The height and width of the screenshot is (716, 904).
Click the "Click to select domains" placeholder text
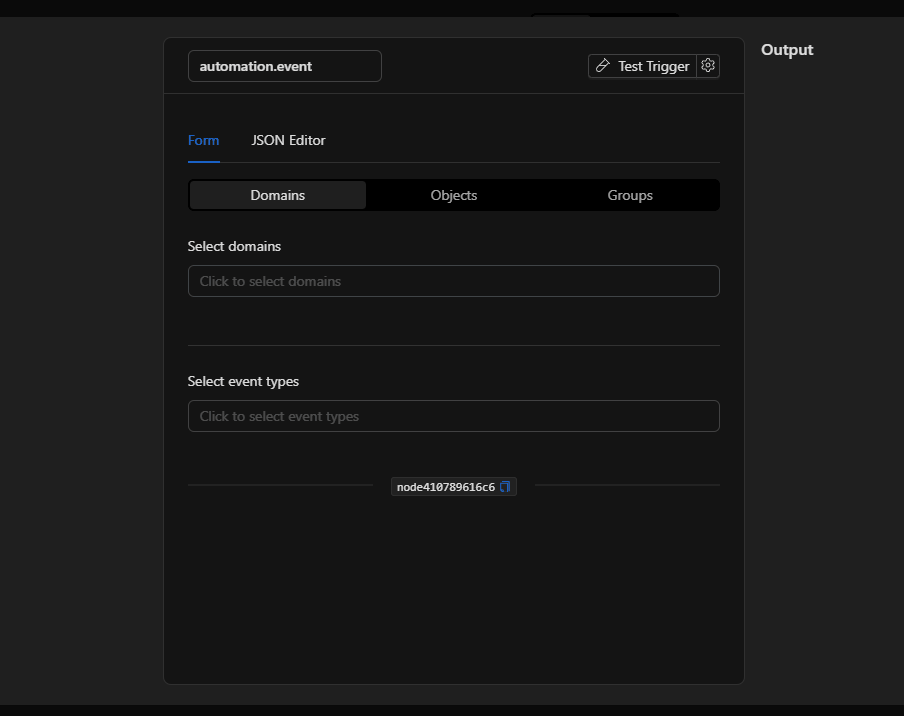click(270, 281)
